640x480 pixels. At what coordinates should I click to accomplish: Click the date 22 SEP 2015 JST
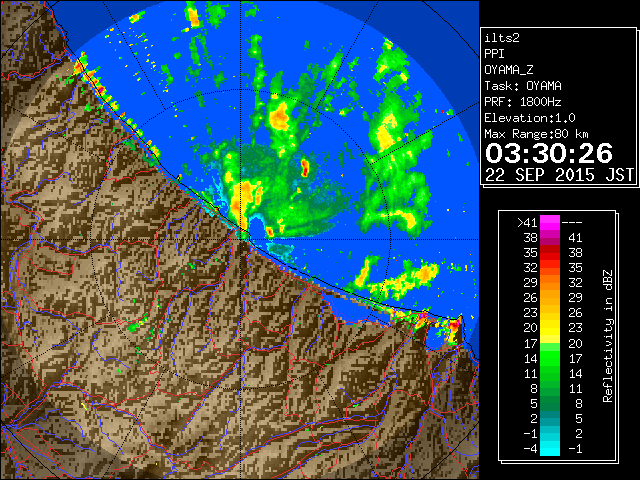559,175
